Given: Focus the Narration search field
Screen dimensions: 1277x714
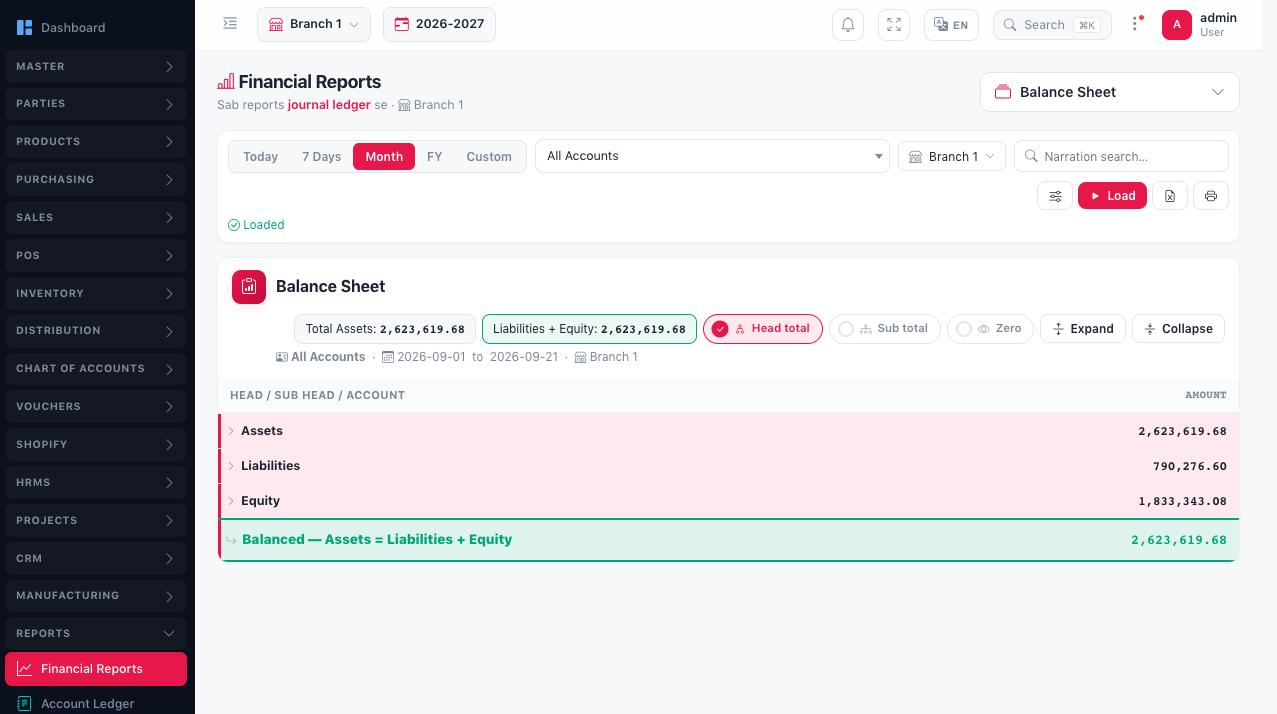Looking at the screenshot, I should point(1121,156).
